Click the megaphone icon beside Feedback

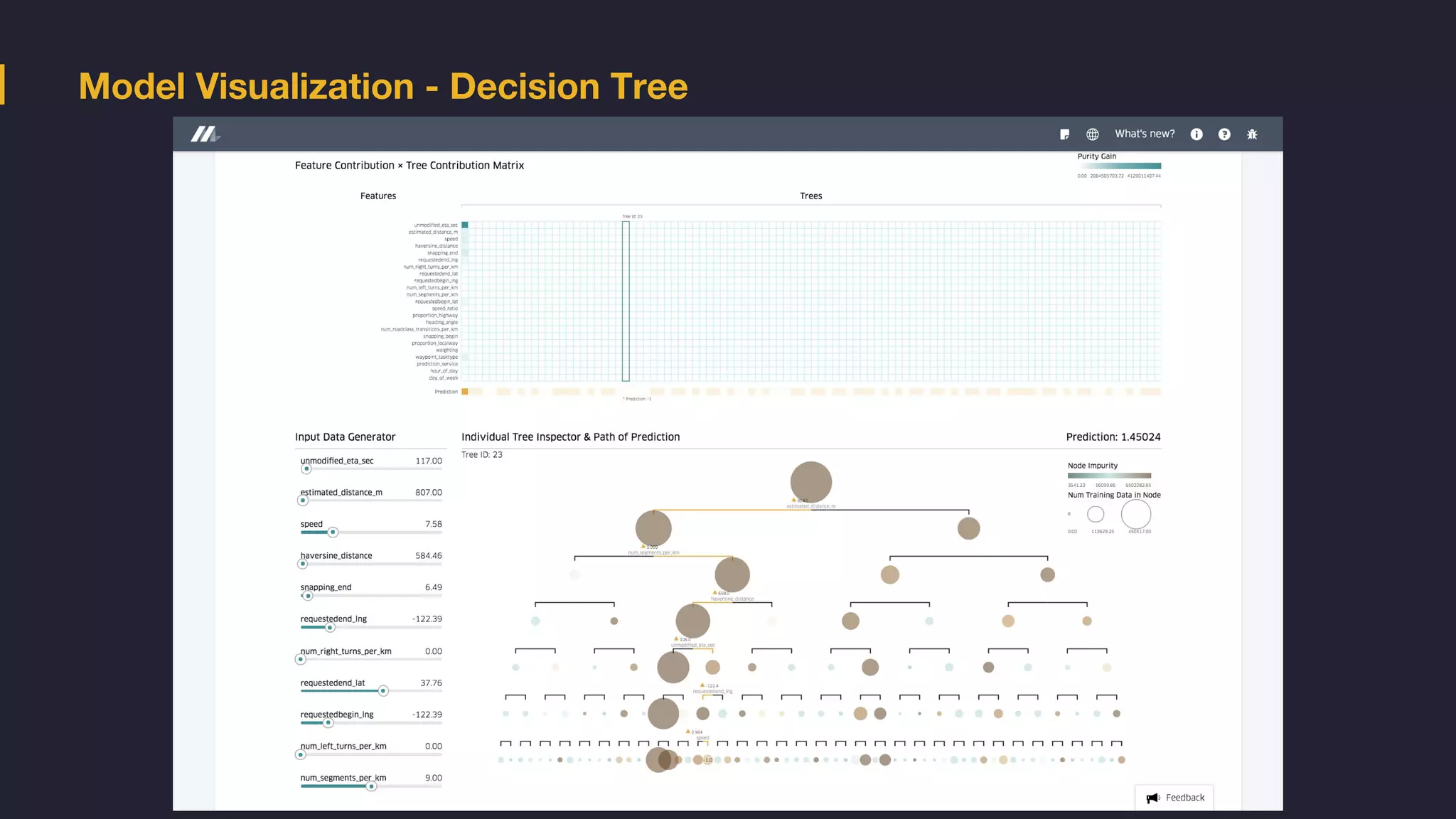[x=1152, y=798]
